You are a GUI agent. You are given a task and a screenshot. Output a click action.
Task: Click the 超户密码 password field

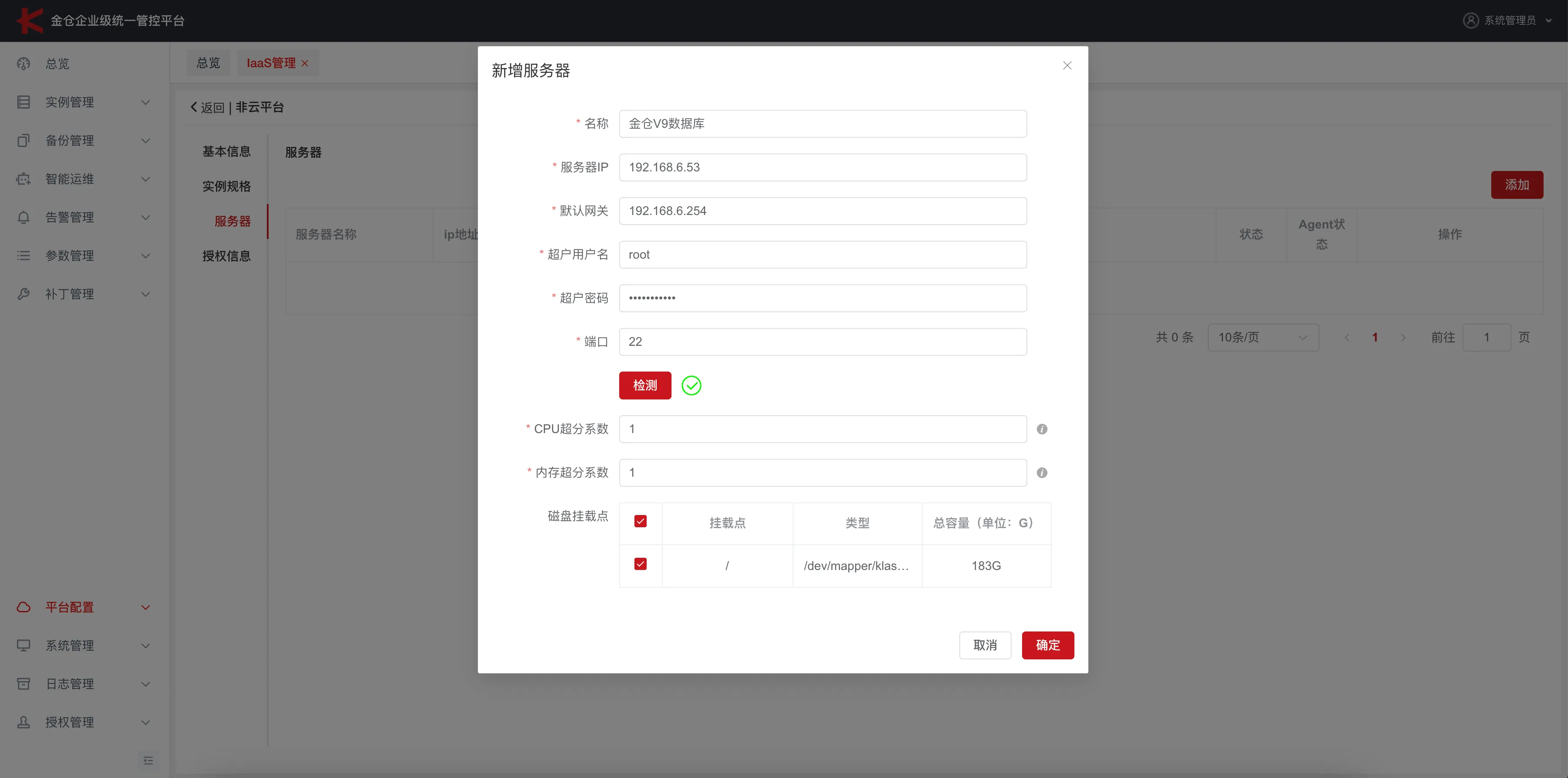[x=822, y=298]
